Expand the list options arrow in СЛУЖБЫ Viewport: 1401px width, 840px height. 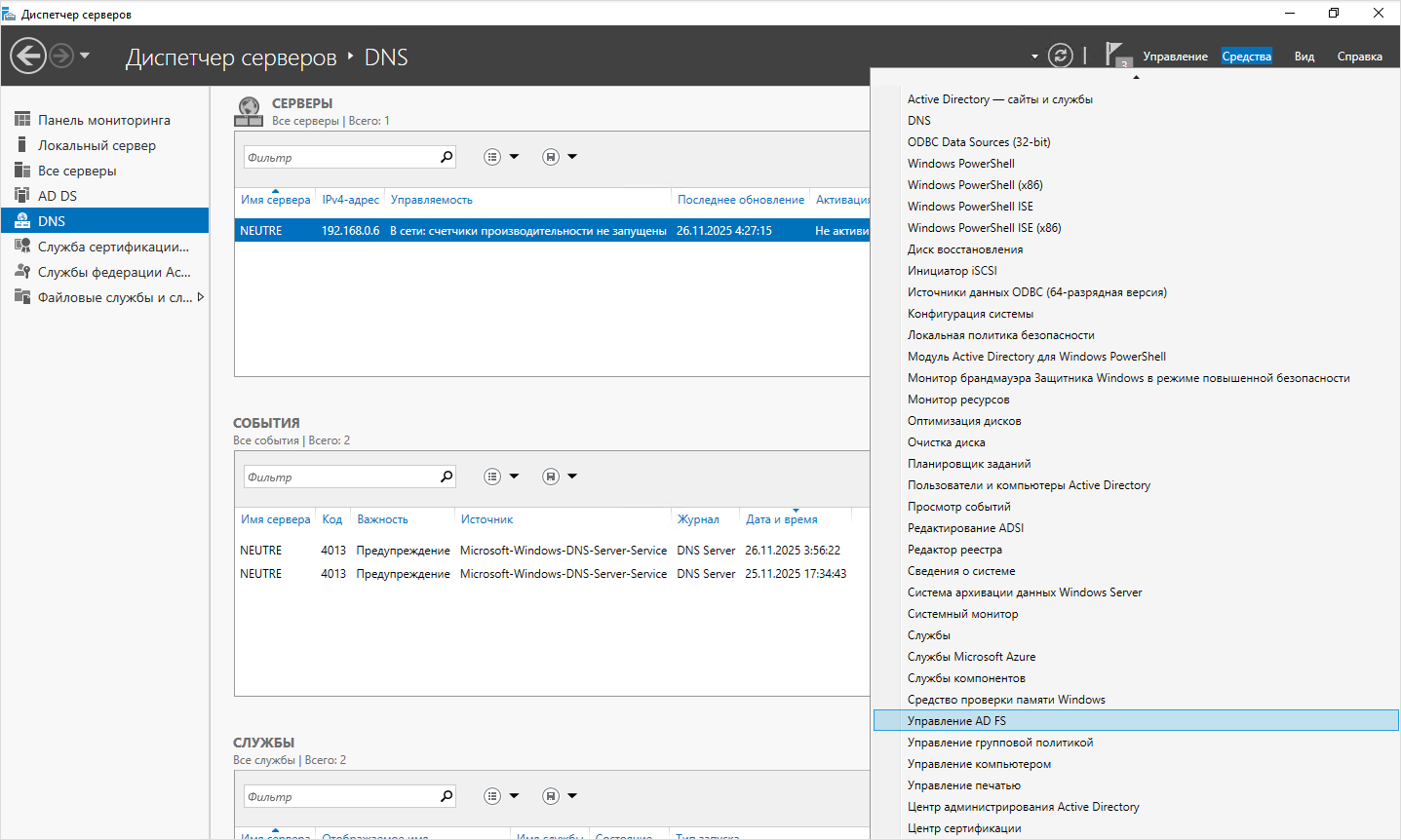tap(514, 796)
